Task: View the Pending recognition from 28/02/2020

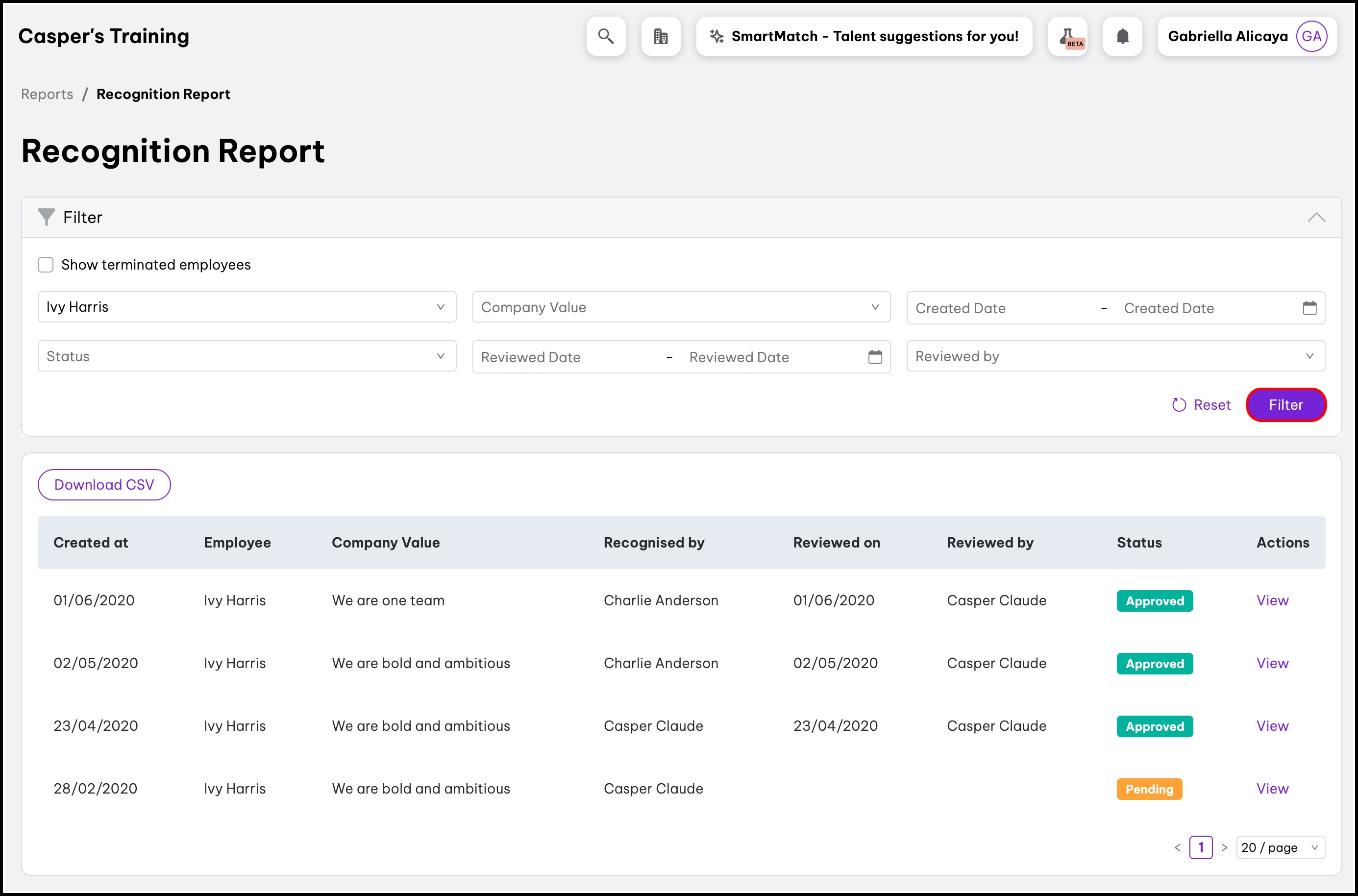Action: (1272, 789)
